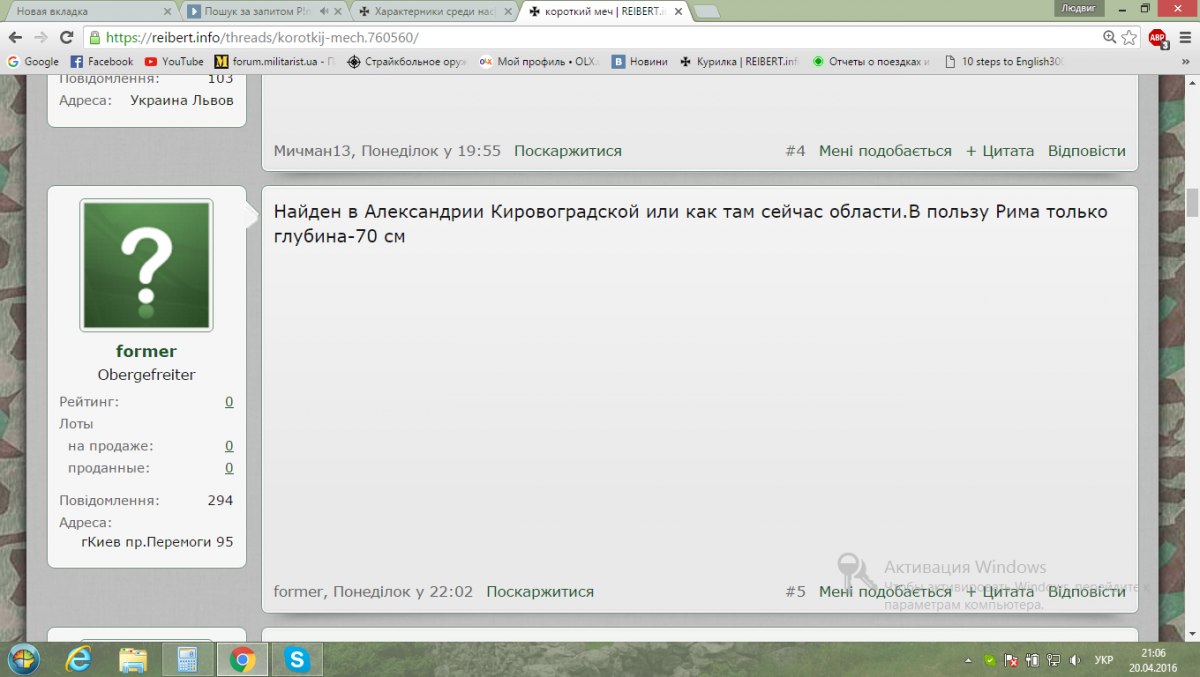
Task: Click the URL address bar
Action: click(600, 37)
